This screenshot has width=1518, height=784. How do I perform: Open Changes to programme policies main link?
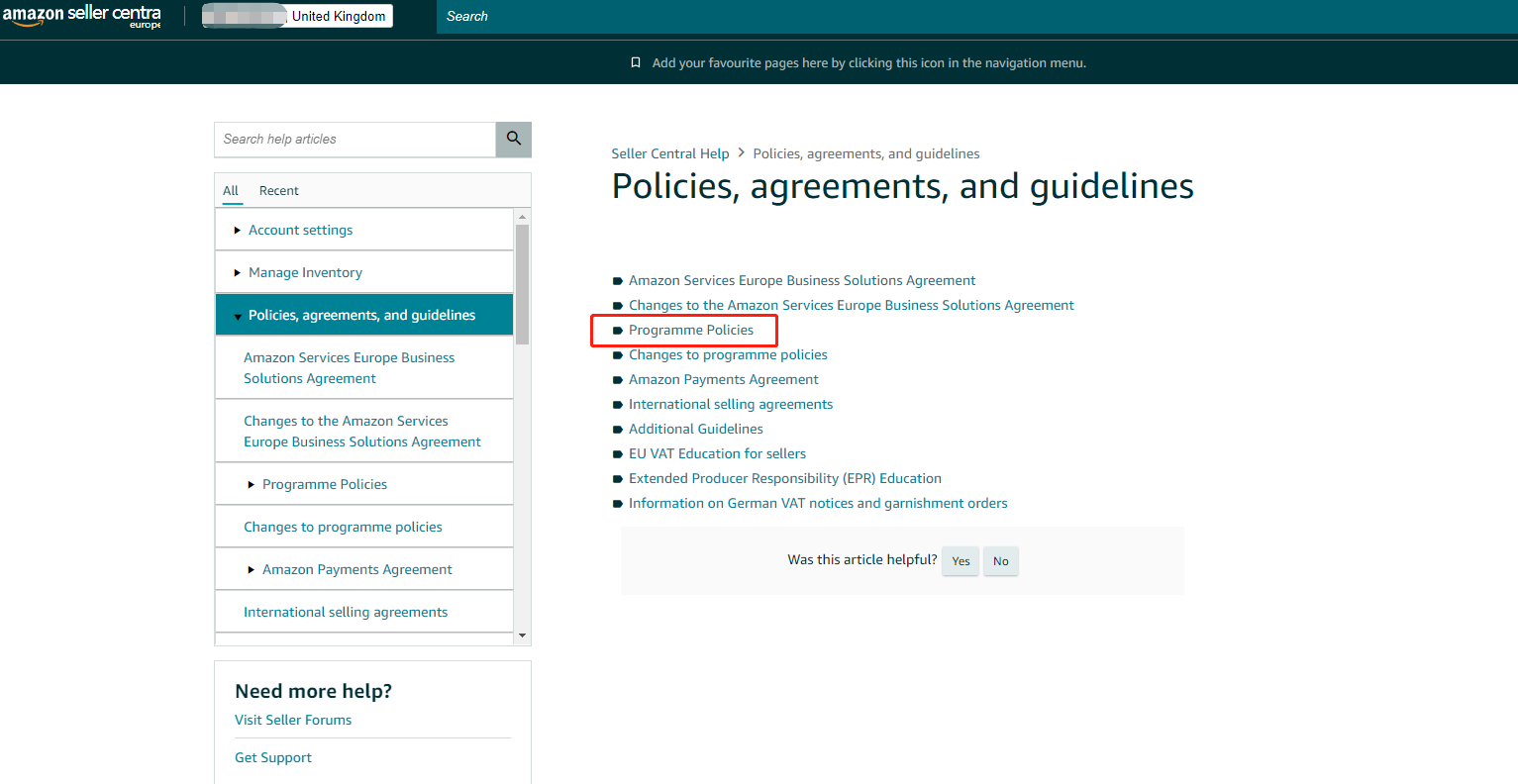(x=728, y=355)
